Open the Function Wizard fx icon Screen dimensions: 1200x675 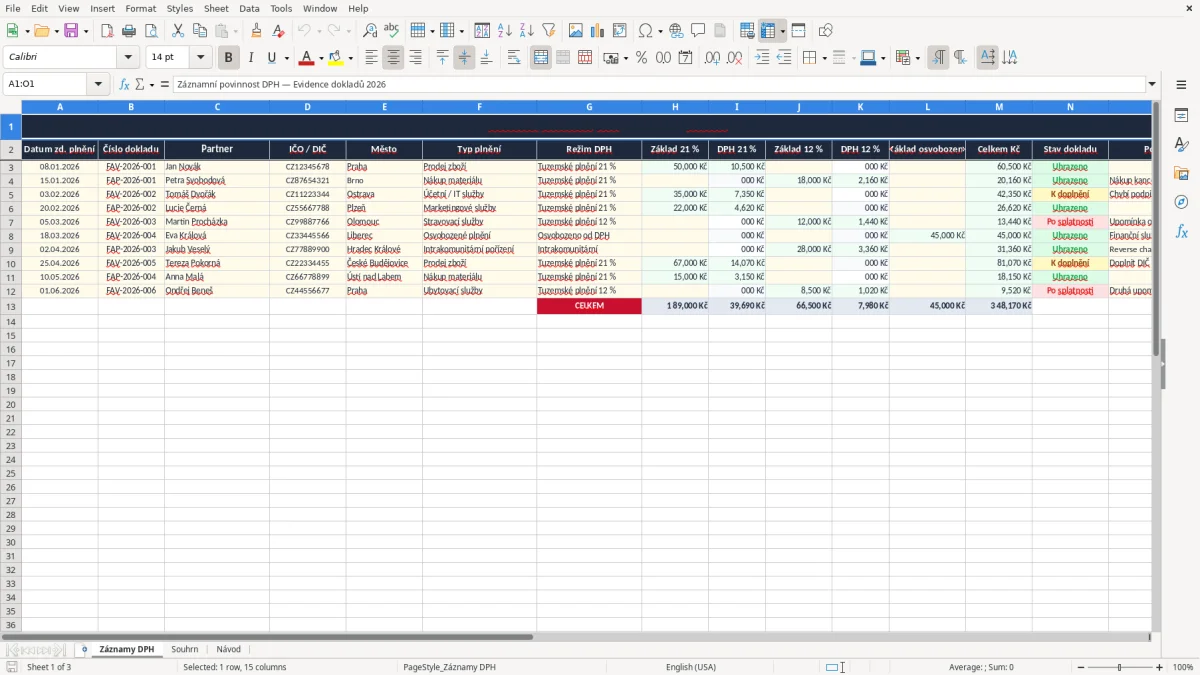pyautogui.click(x=125, y=84)
